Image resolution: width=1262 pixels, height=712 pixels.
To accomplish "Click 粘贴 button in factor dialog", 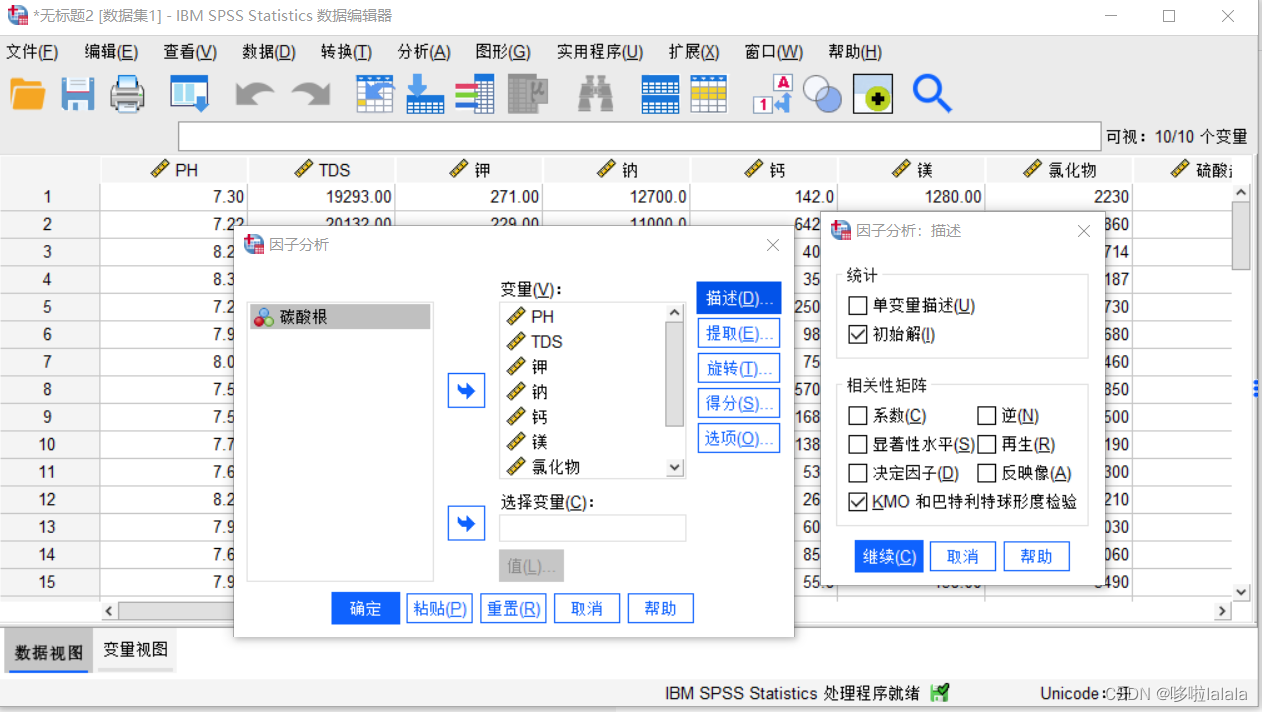I will coord(439,608).
